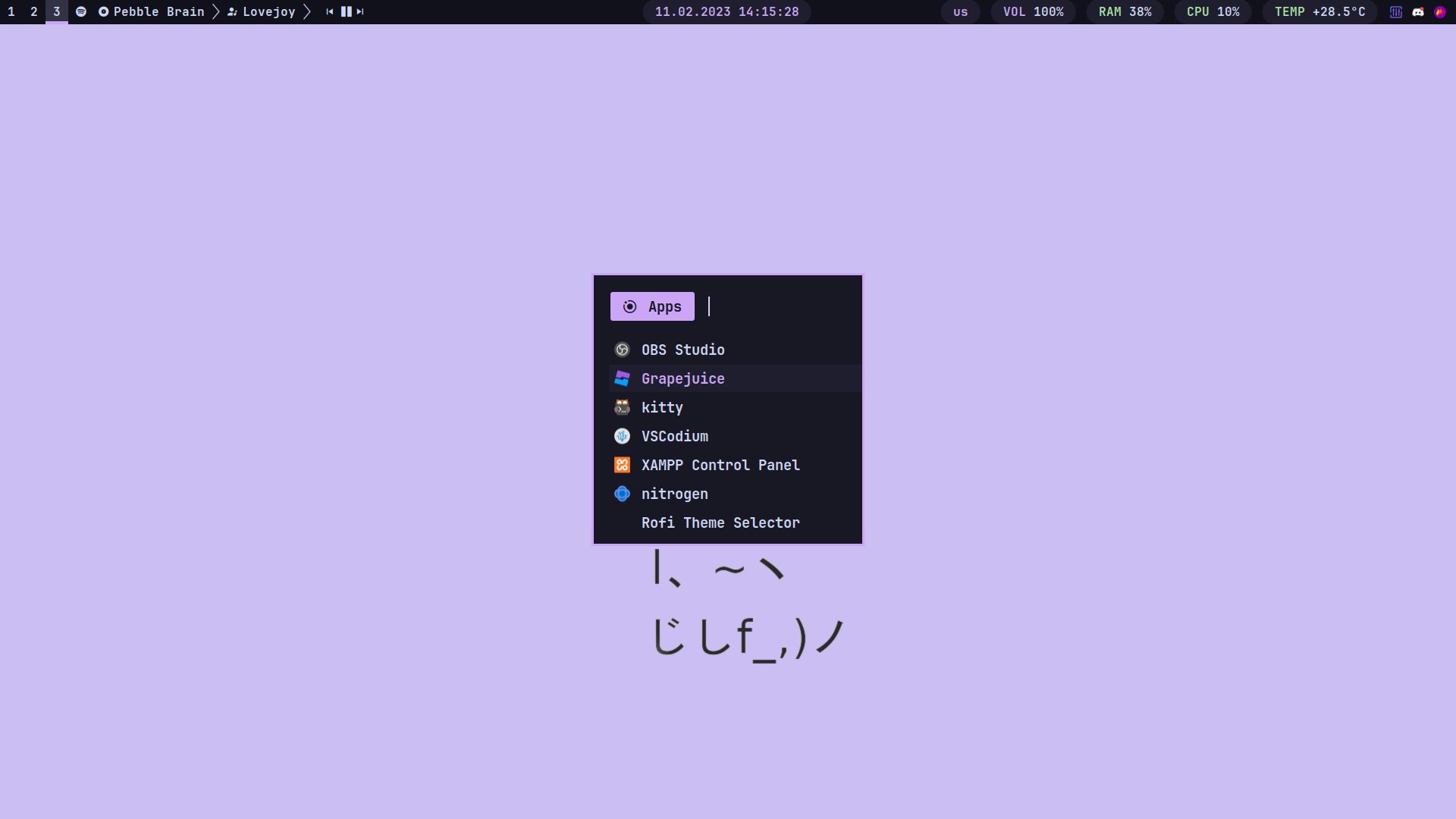
Task: Click the VOL 100% volume module
Action: [1033, 11]
